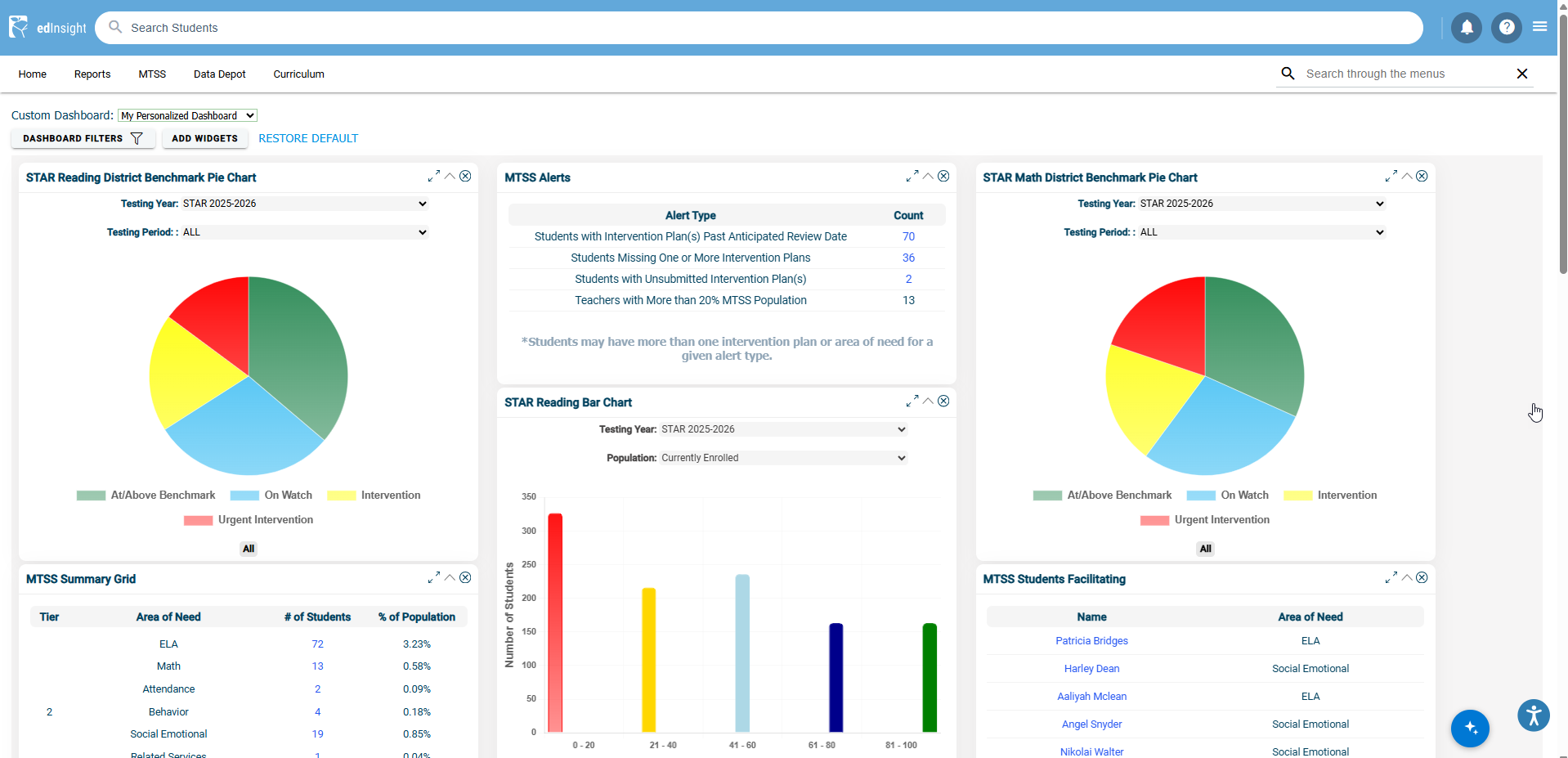
Task: Click the Restore Default link
Action: click(x=308, y=138)
